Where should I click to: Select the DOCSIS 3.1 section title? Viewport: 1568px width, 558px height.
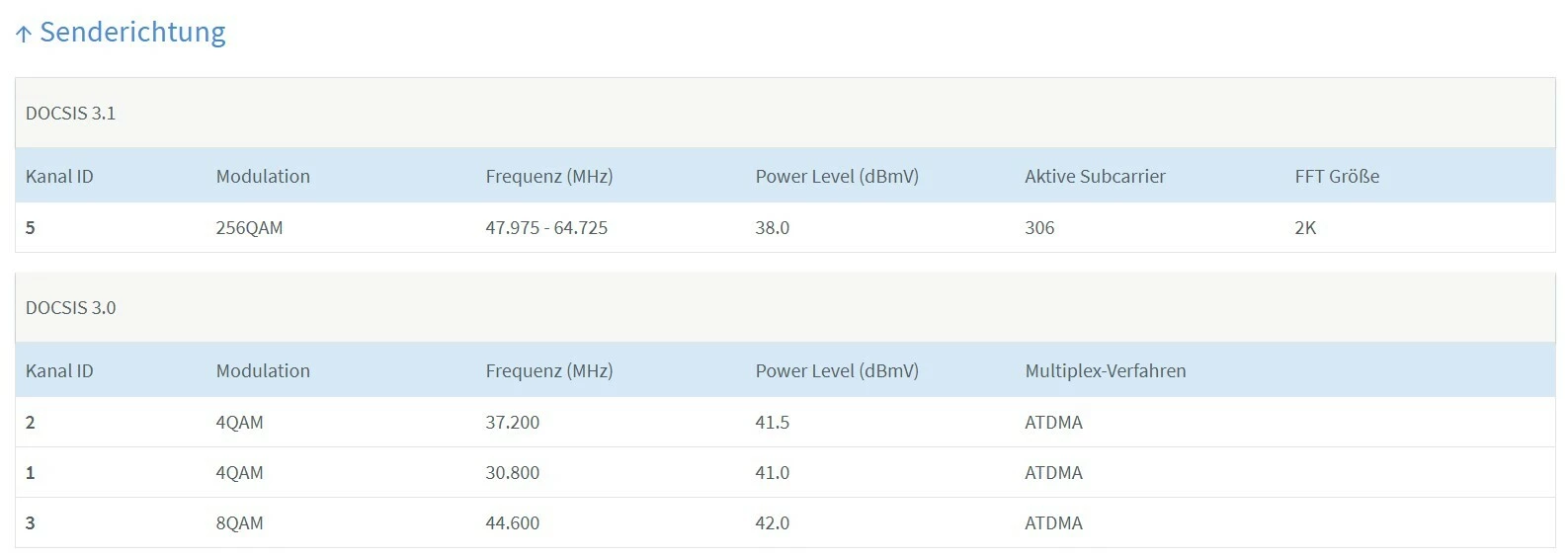tap(70, 114)
